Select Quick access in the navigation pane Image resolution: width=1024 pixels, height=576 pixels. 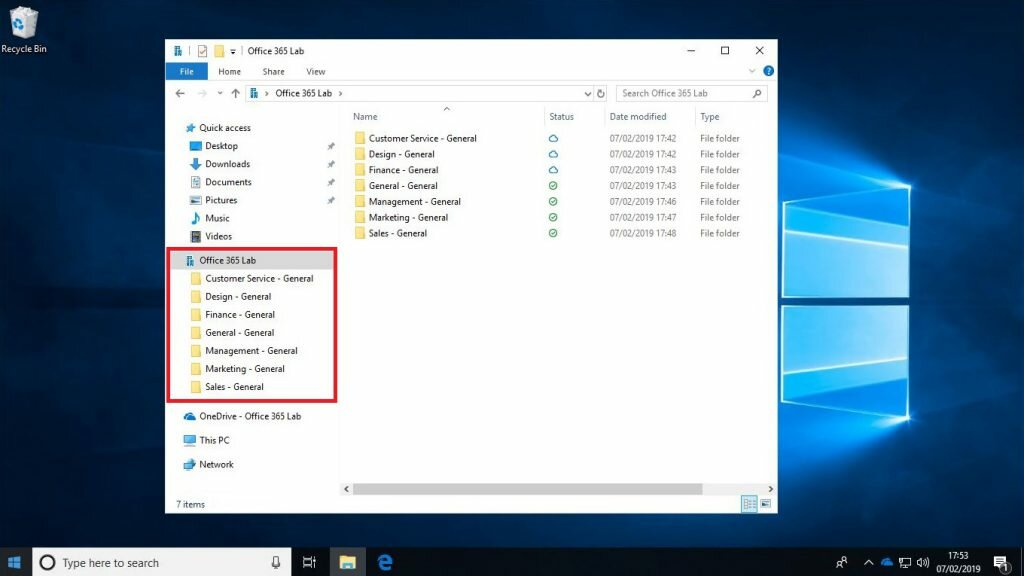224,128
